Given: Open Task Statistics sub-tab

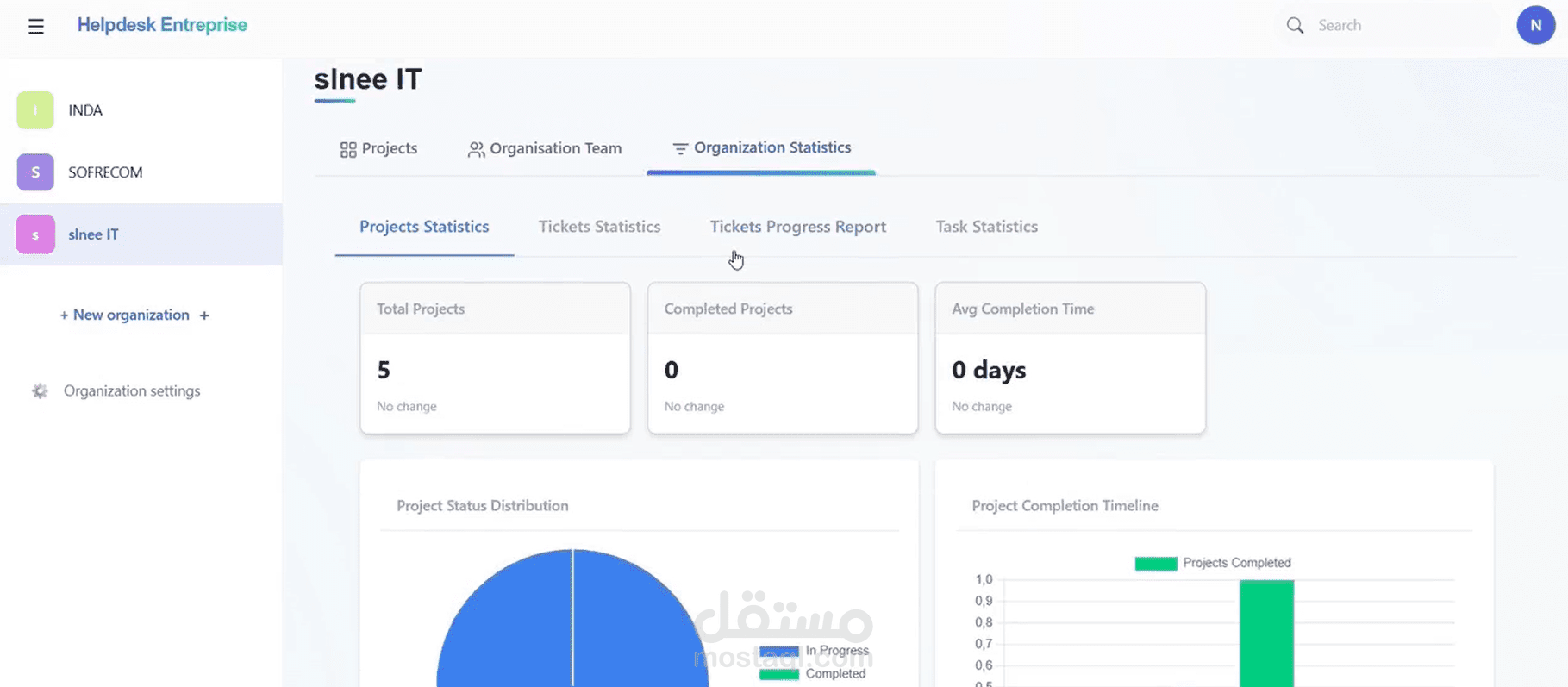Looking at the screenshot, I should (x=987, y=227).
